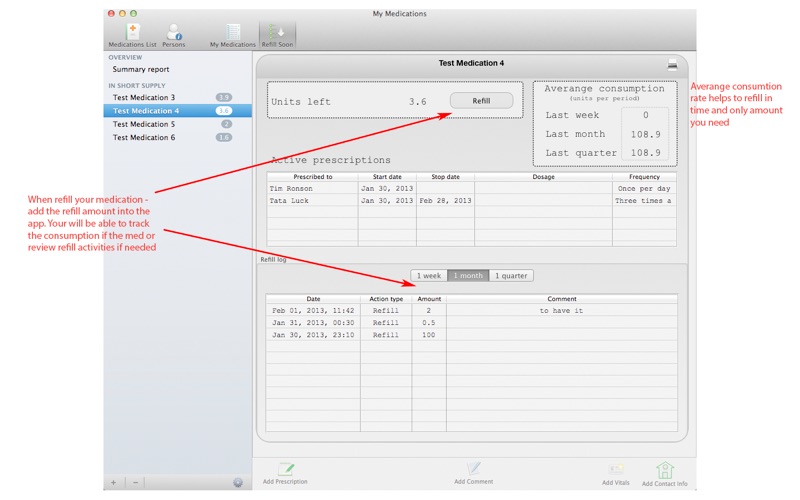Switch refill log to 1 week
This screenshot has height=500, width=800.
pos(428,276)
